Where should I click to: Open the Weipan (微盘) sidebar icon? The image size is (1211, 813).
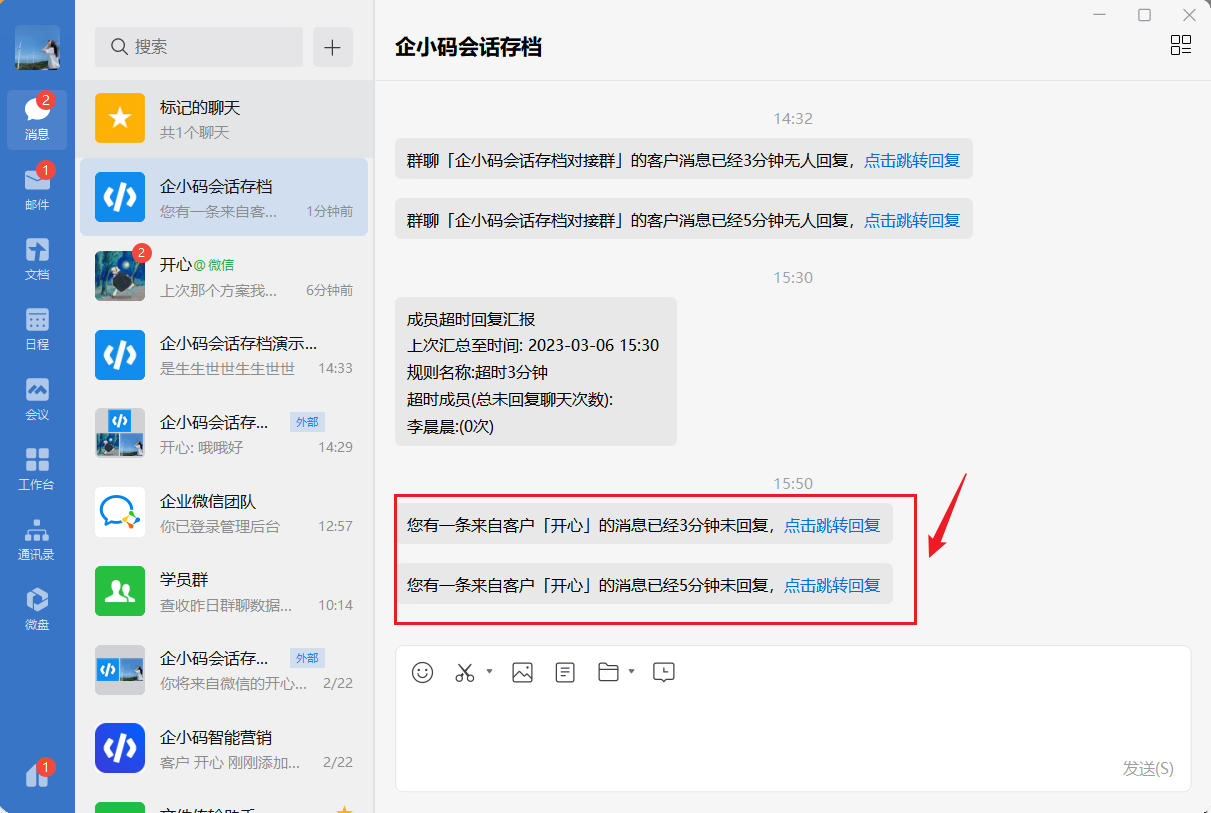(x=37, y=608)
